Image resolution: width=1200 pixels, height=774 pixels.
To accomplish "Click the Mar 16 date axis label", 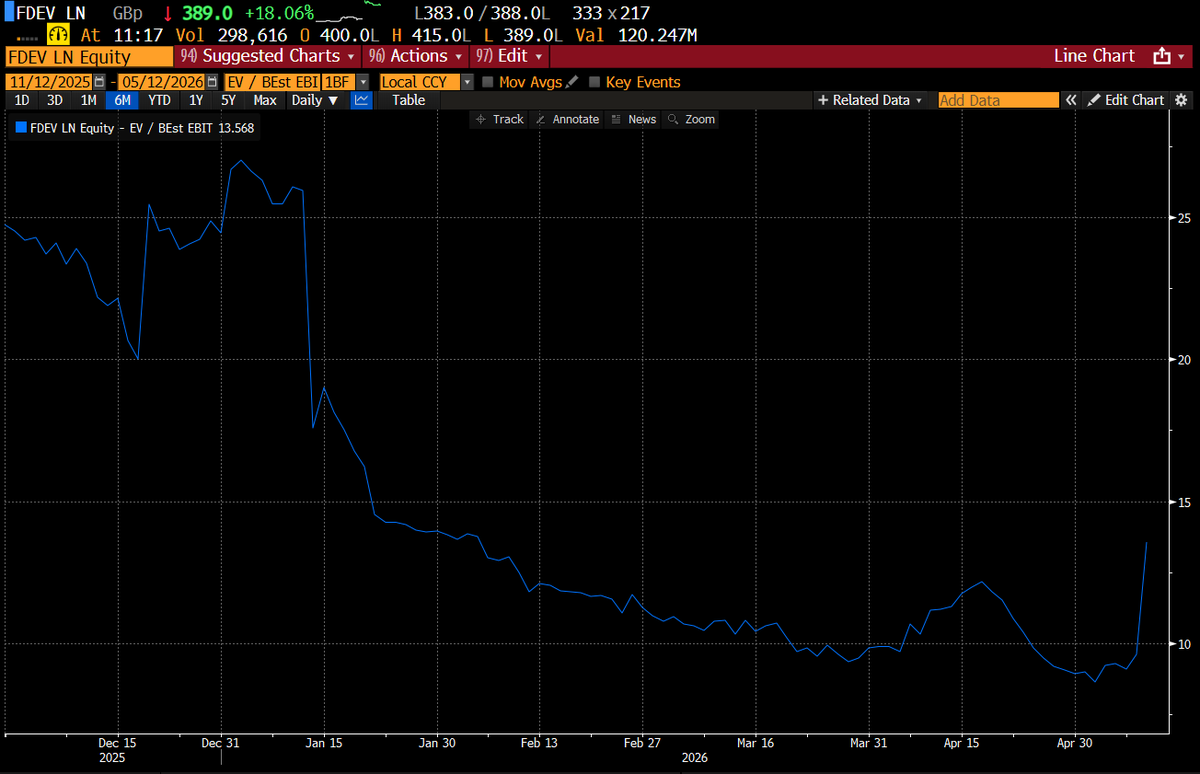I will pos(755,744).
